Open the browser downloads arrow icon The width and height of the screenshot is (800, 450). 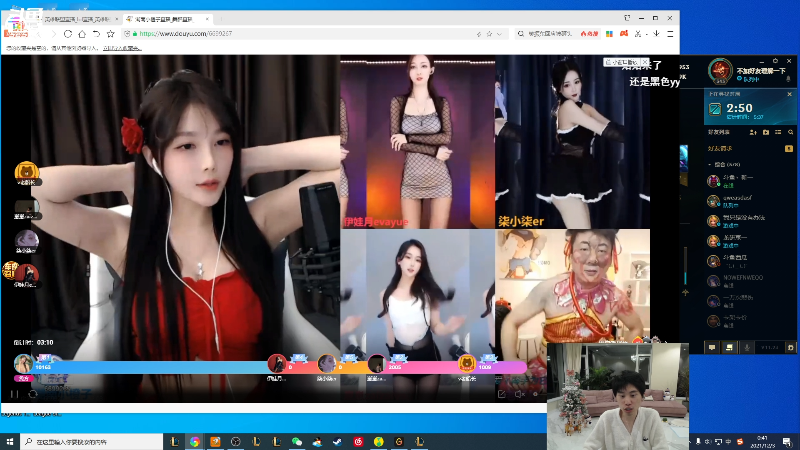656,34
